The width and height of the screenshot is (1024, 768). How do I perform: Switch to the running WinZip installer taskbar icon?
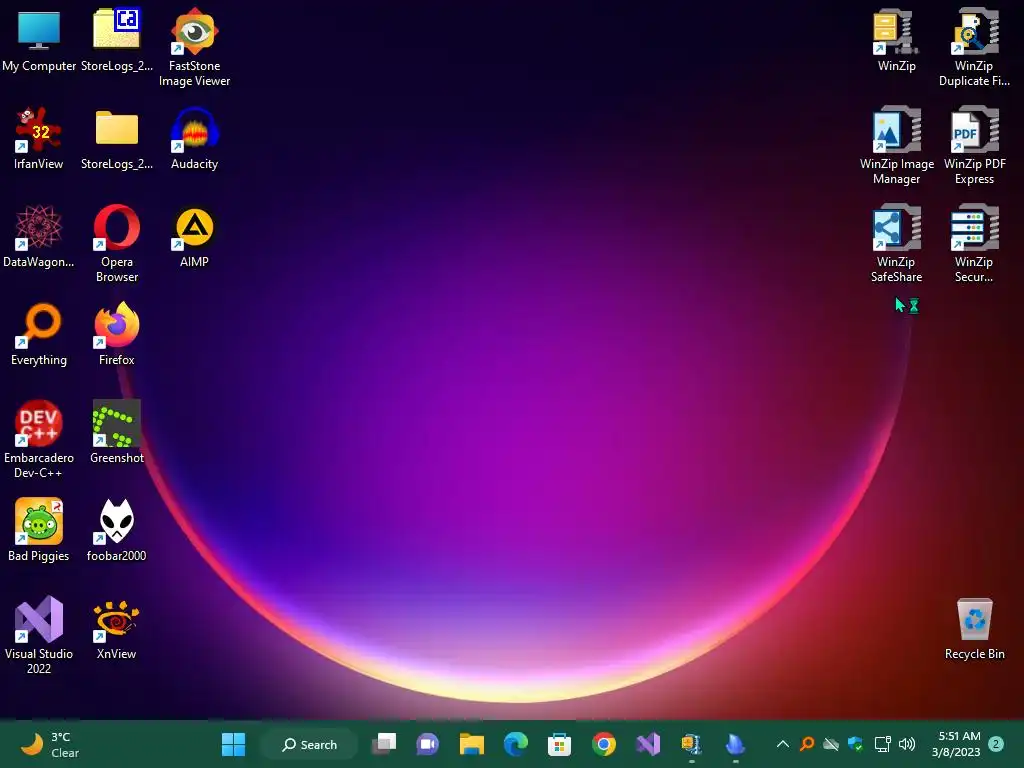[x=692, y=744]
